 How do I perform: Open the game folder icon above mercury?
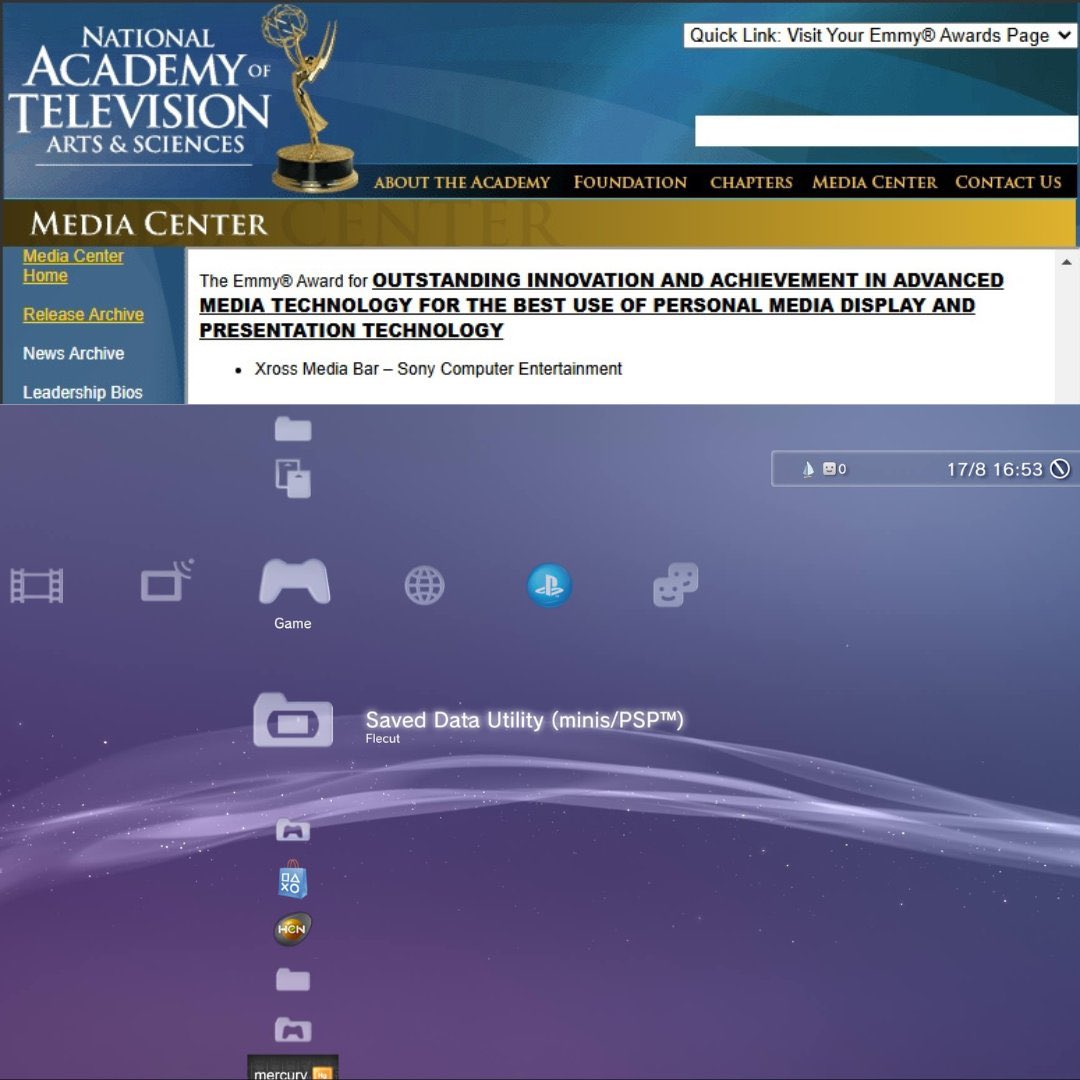pyautogui.click(x=293, y=1029)
